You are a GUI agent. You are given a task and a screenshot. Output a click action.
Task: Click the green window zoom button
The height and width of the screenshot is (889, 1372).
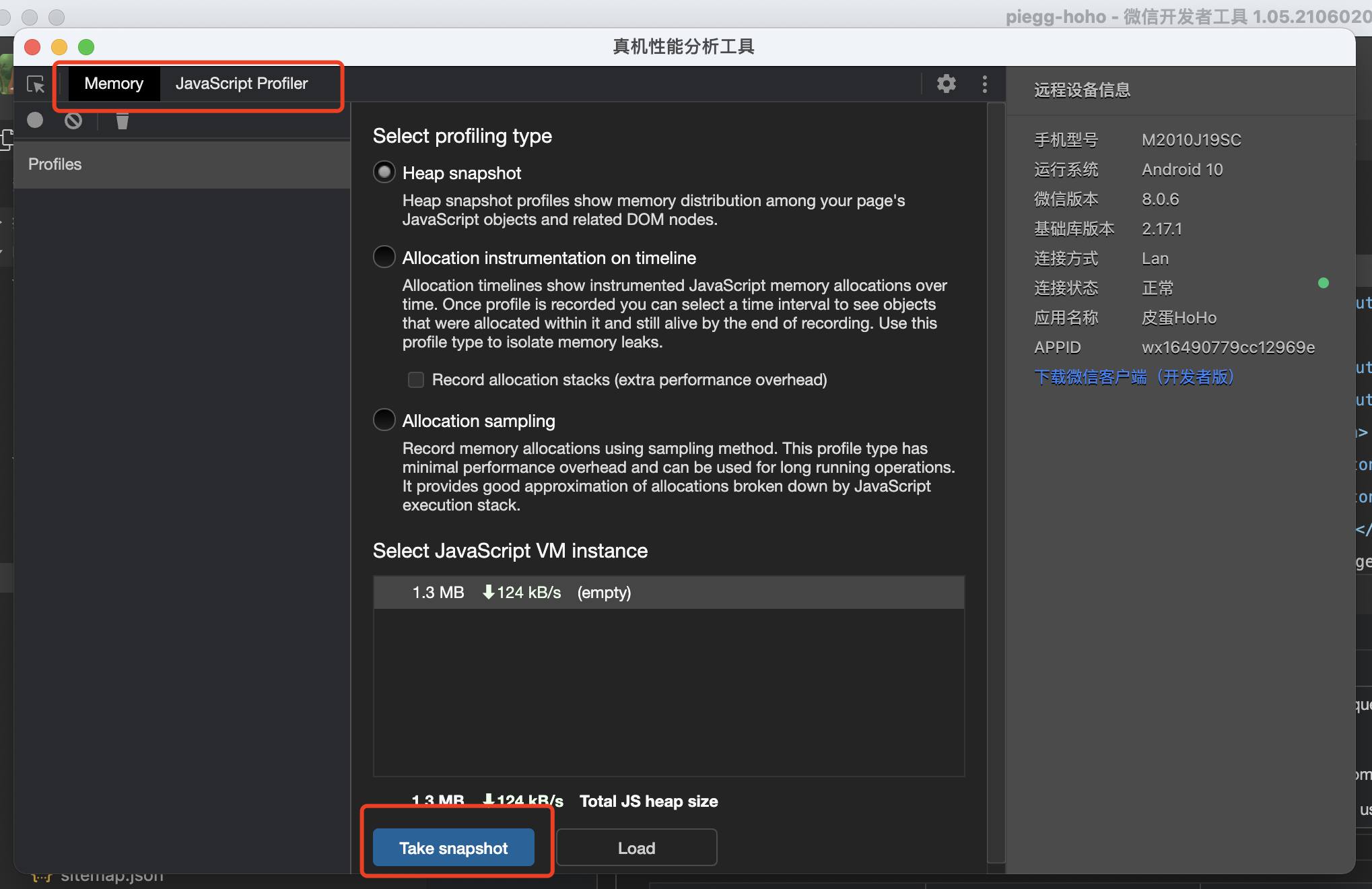(86, 47)
